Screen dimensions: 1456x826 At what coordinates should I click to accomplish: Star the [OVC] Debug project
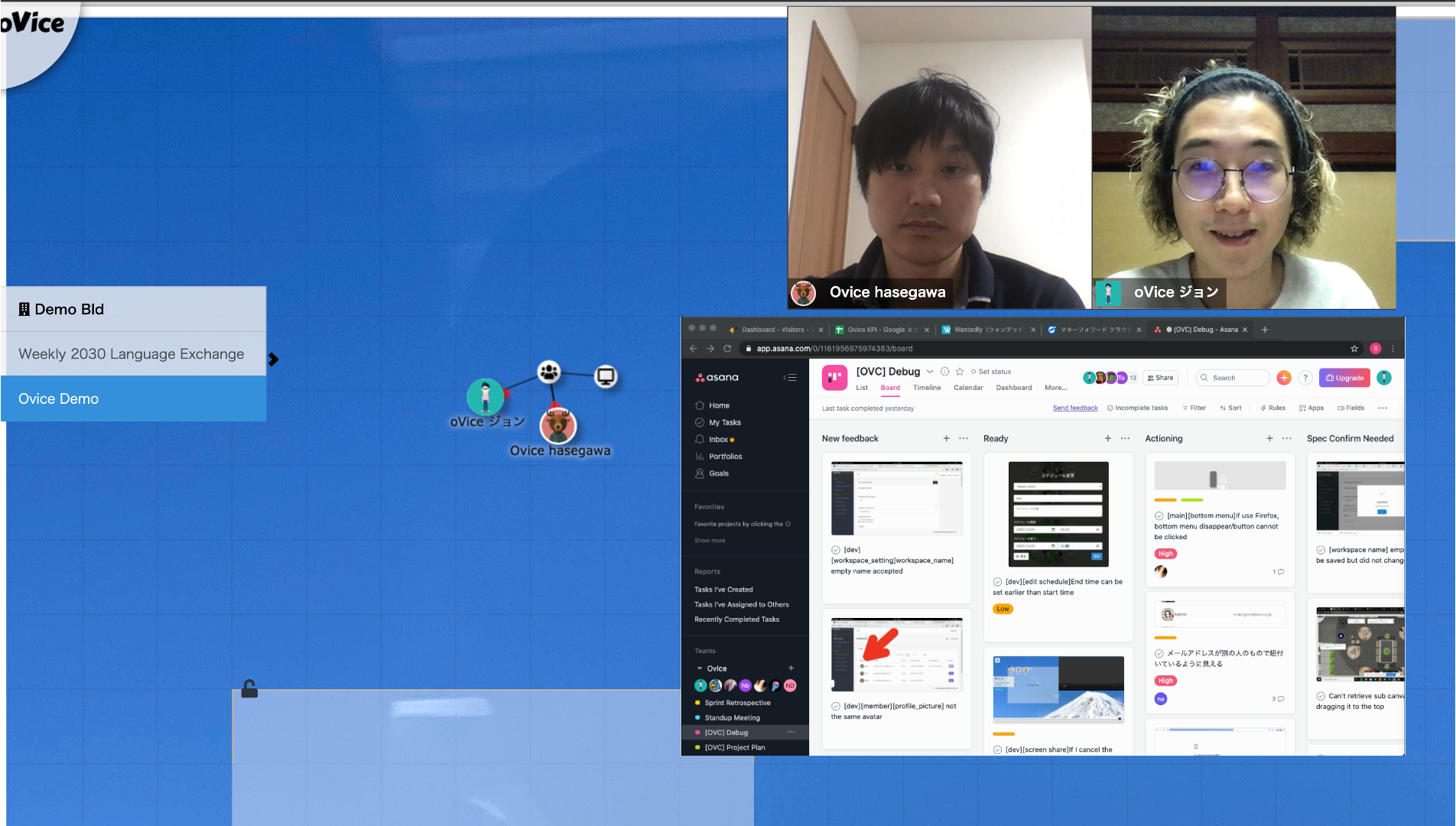click(x=960, y=372)
